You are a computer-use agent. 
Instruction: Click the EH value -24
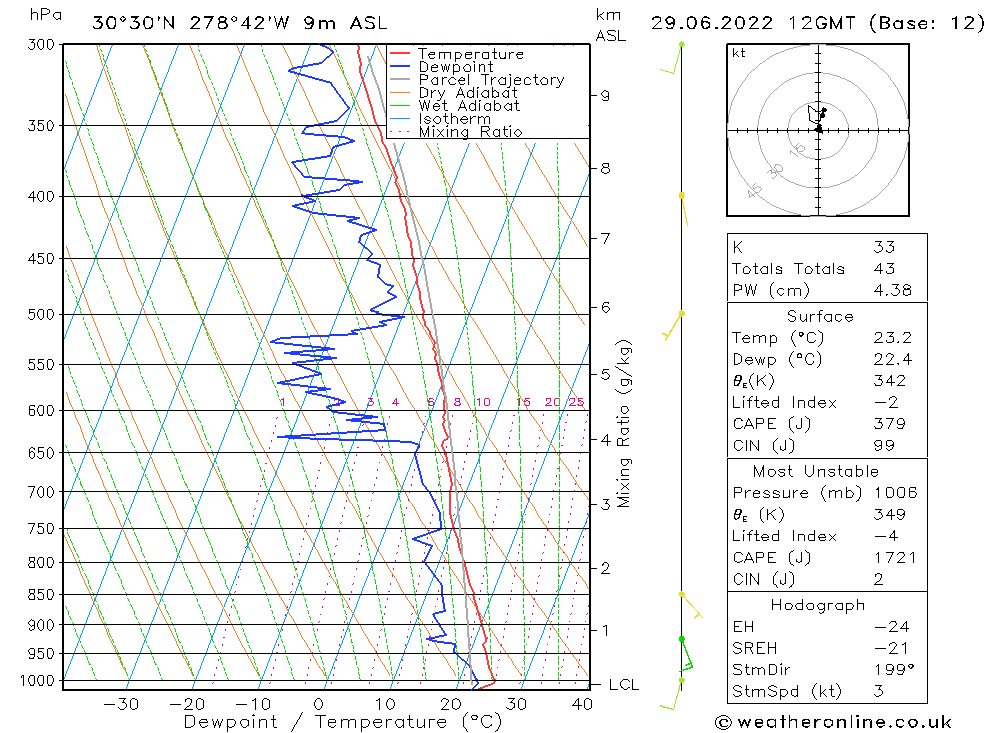click(891, 626)
